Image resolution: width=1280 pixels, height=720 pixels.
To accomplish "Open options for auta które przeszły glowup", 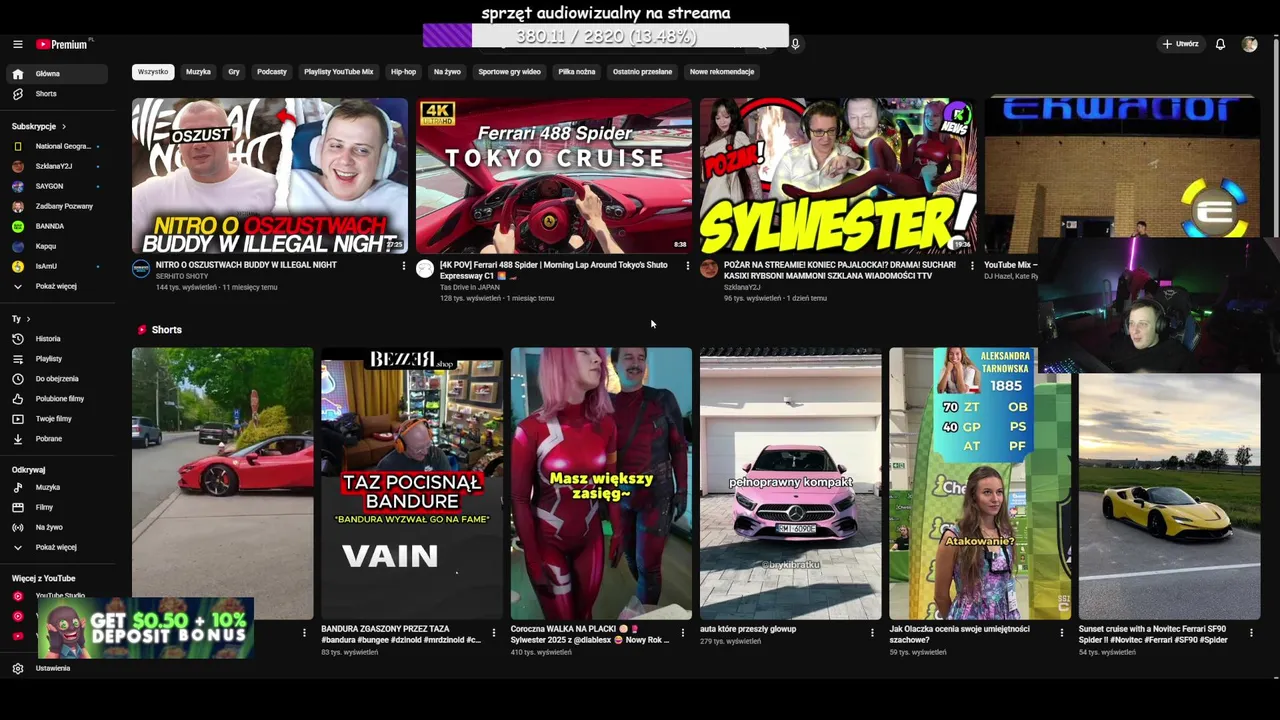I will [x=872, y=633].
